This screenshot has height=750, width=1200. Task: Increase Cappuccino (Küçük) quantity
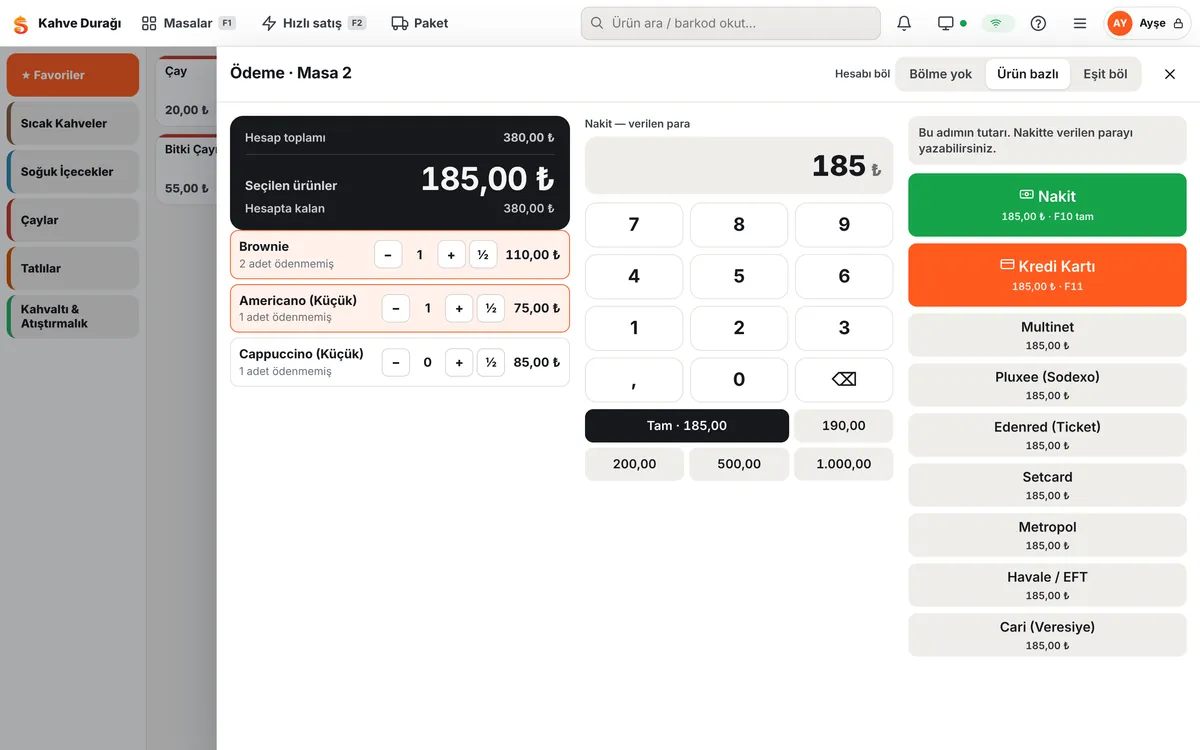click(459, 363)
